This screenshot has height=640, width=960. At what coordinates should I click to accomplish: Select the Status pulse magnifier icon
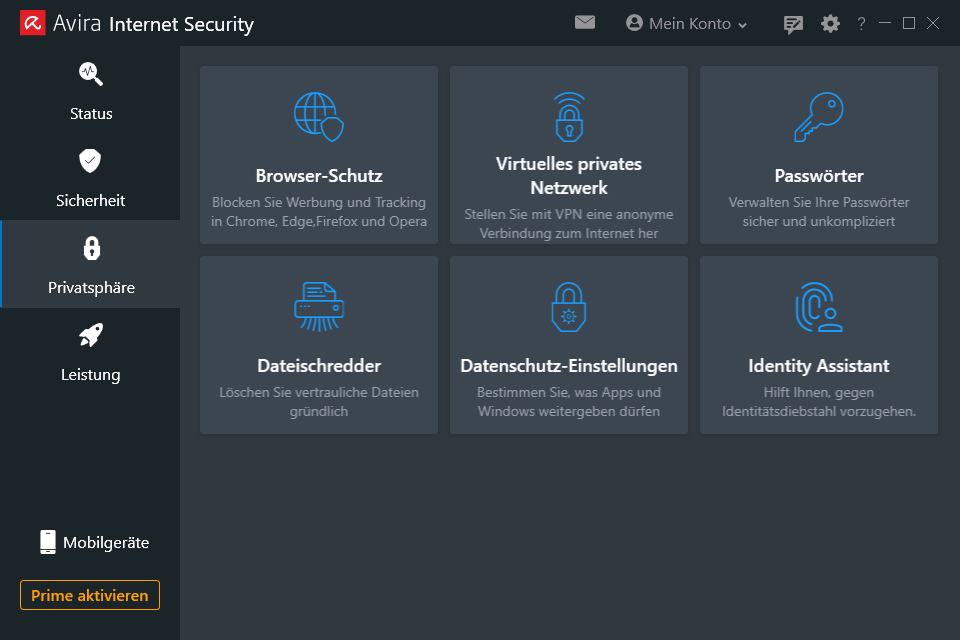click(91, 74)
